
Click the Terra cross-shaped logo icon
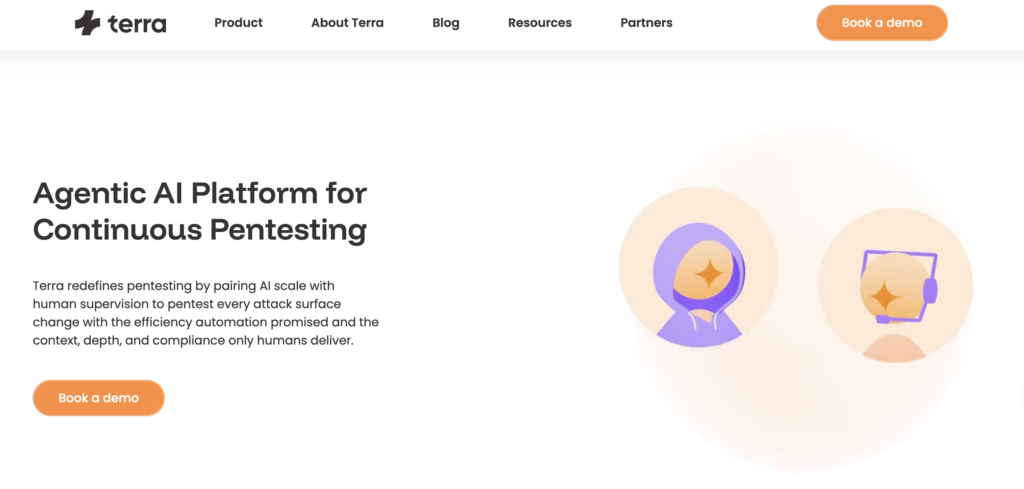coord(88,22)
